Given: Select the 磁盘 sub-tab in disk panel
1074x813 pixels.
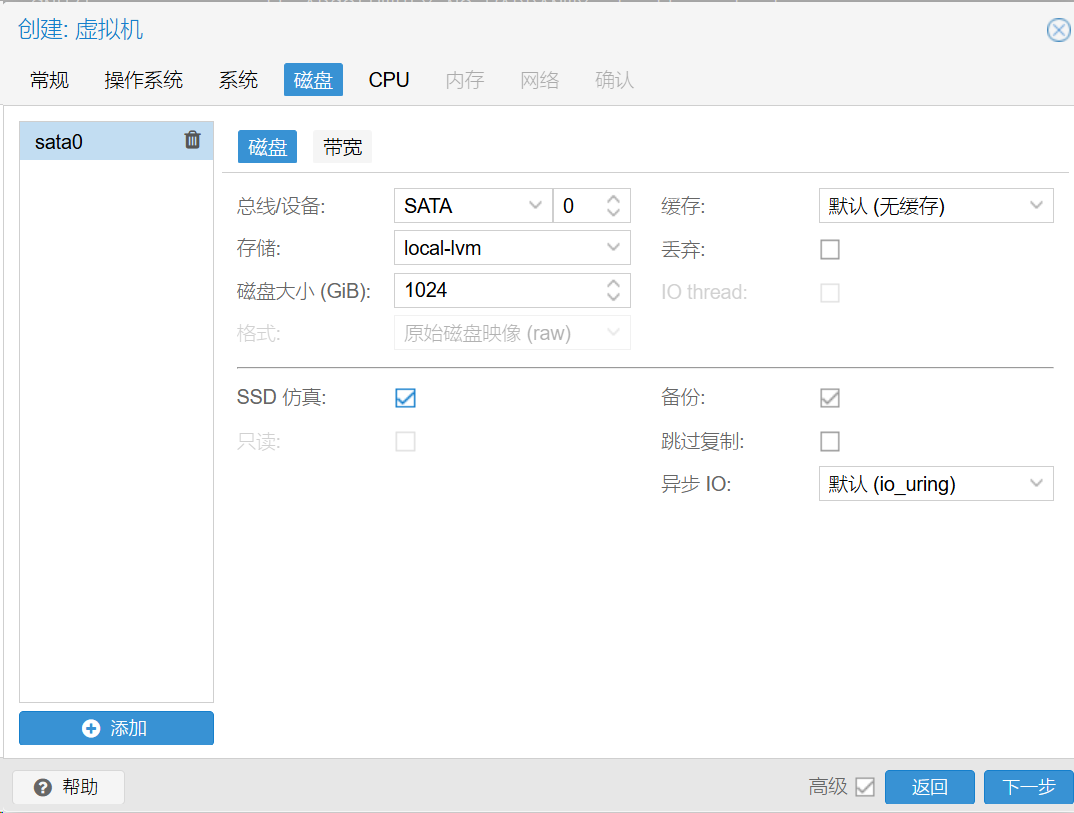Looking at the screenshot, I should coord(267,147).
